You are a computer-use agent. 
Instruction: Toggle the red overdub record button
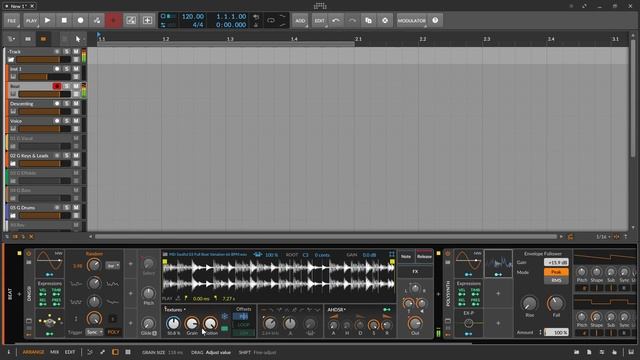[114, 20]
